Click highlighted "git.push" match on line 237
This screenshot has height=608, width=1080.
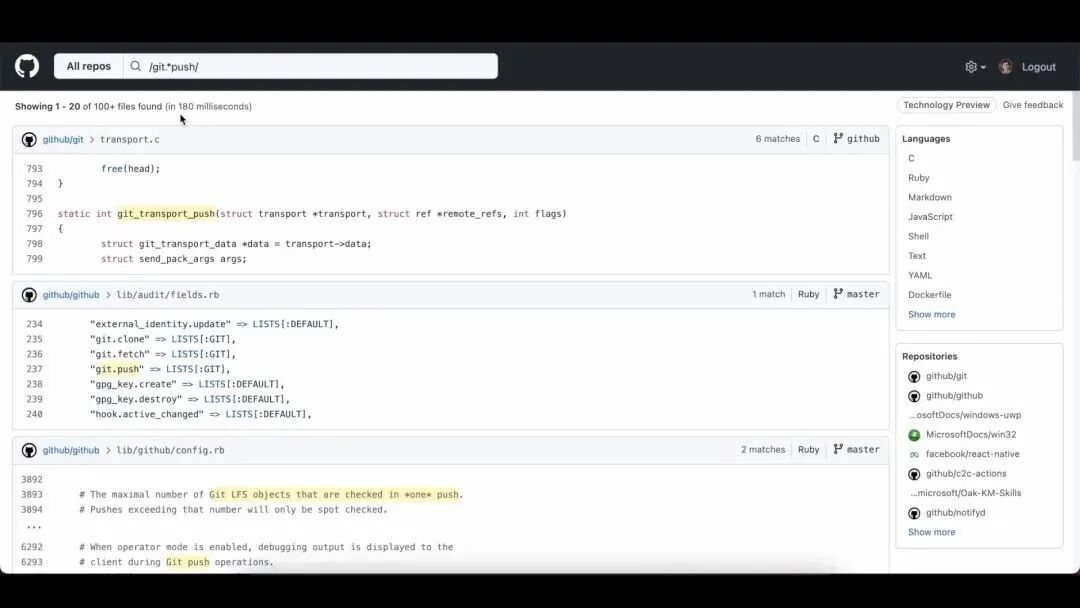pos(117,369)
